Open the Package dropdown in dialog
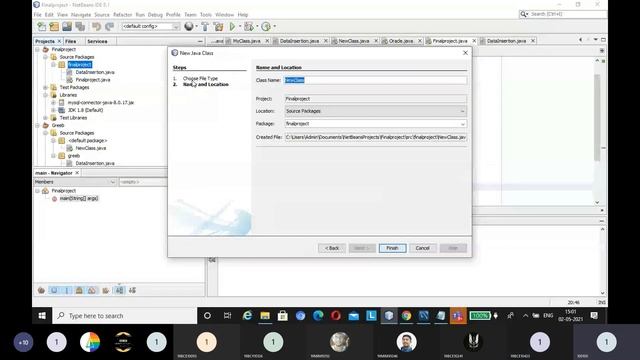Image resolution: width=640 pixels, height=360 pixels. pos(462,124)
